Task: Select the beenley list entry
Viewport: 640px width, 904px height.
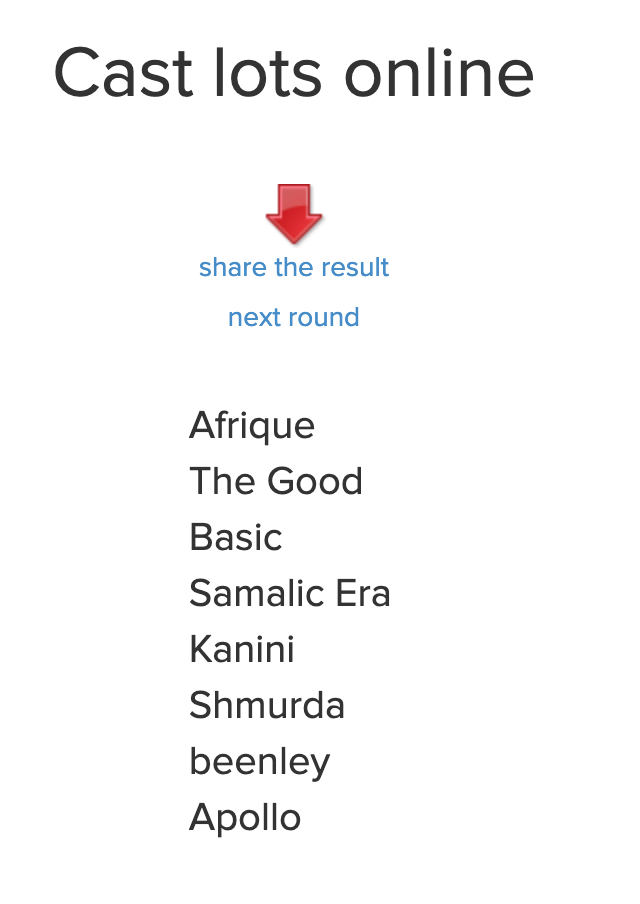Action: pyautogui.click(x=259, y=762)
